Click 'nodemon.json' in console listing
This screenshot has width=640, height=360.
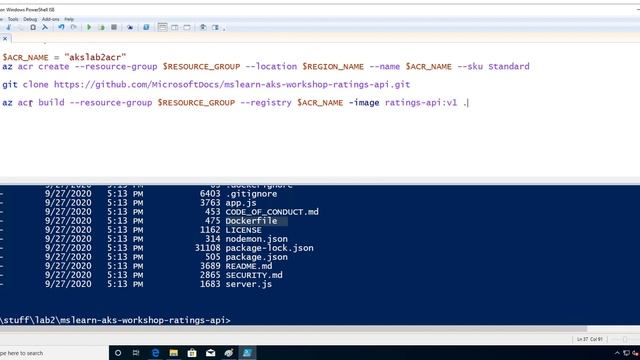click(257, 239)
